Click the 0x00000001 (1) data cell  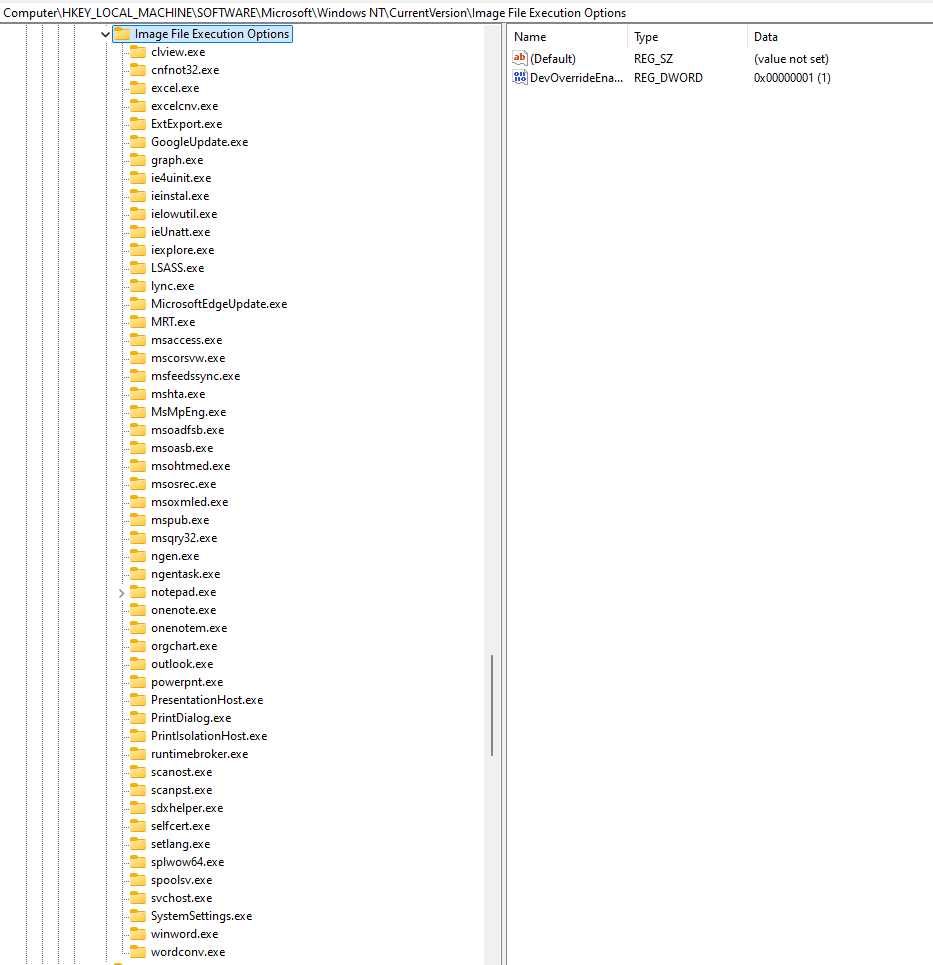792,78
